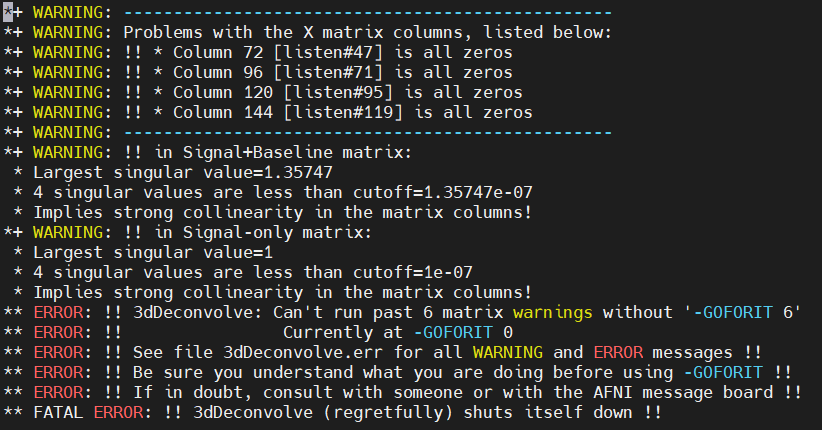Click 'Largest singular value=1.35747' line
Screen dimensions: 822x430
[x=183, y=173]
